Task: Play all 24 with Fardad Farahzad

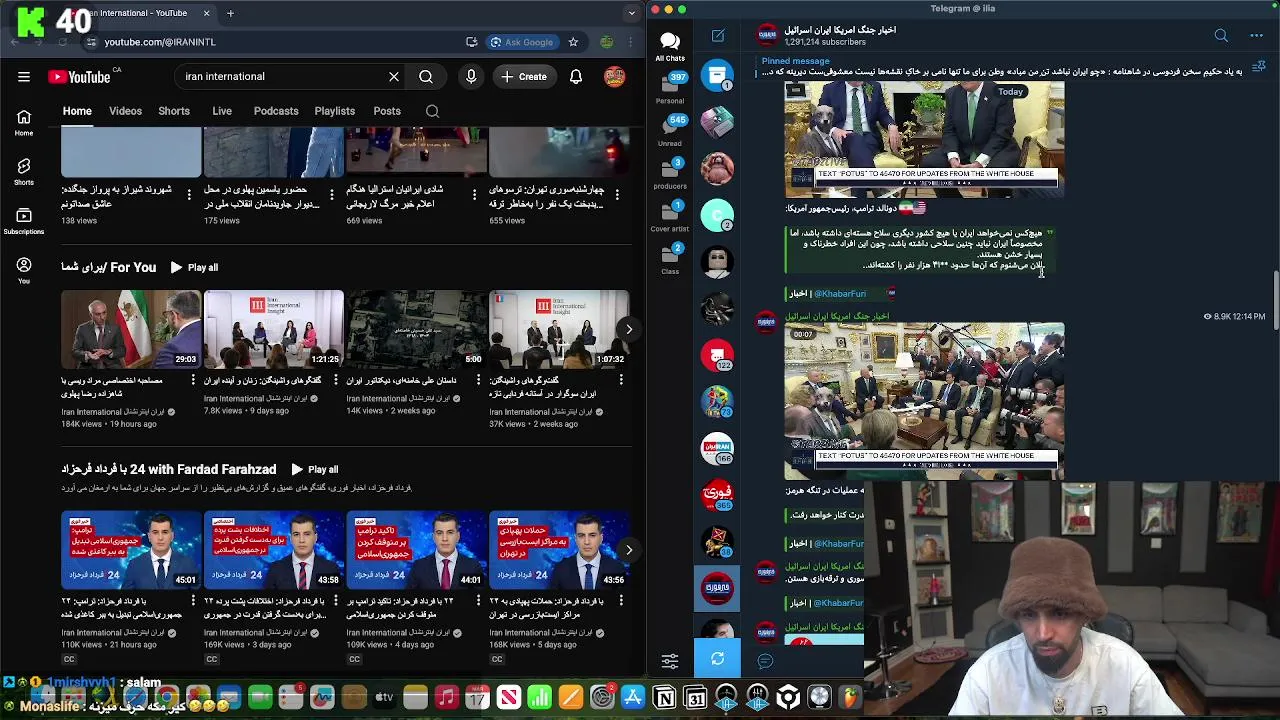Action: [314, 469]
